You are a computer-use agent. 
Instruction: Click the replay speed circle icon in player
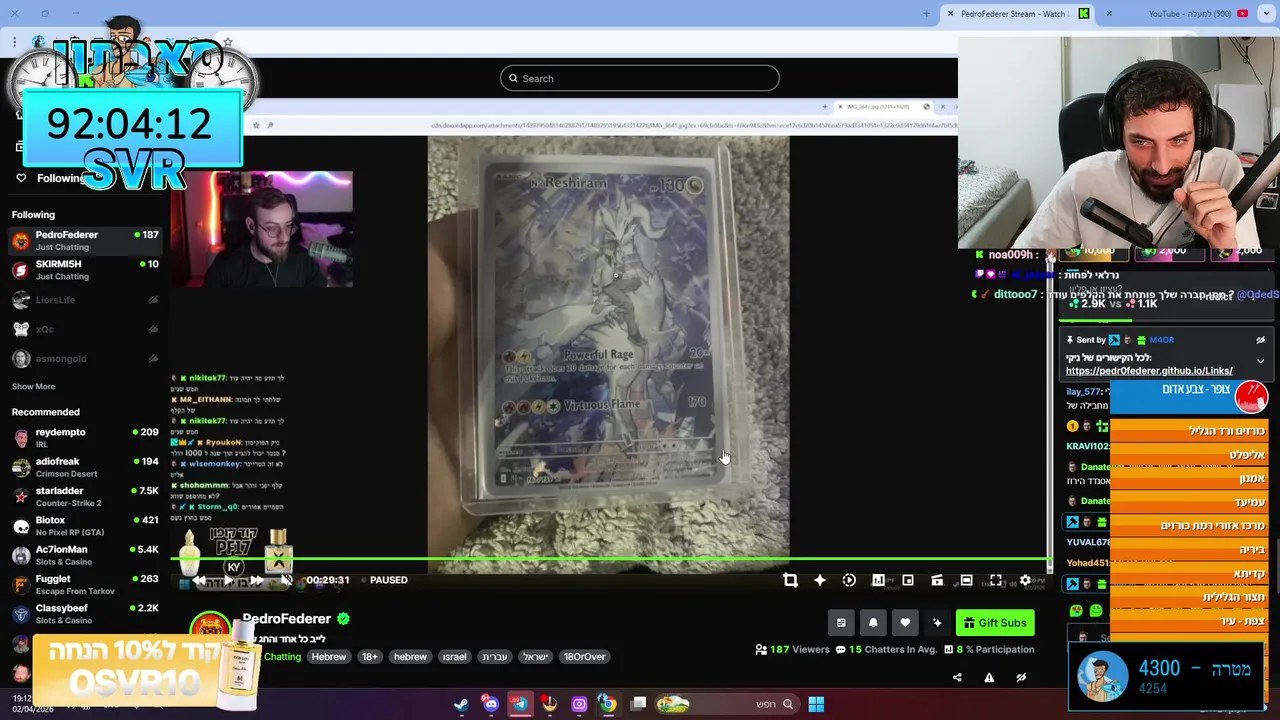849,580
